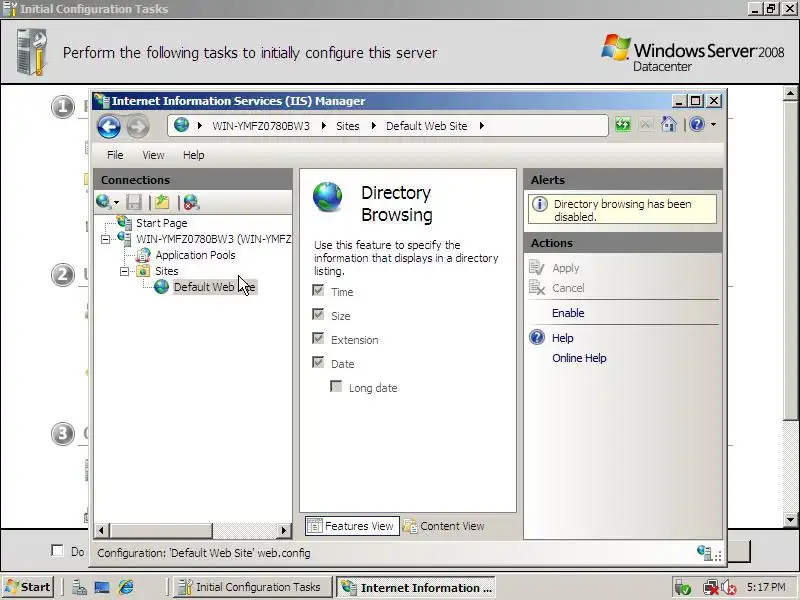The image size is (800, 600).
Task: Go to Home using the house icon
Action: coord(668,124)
